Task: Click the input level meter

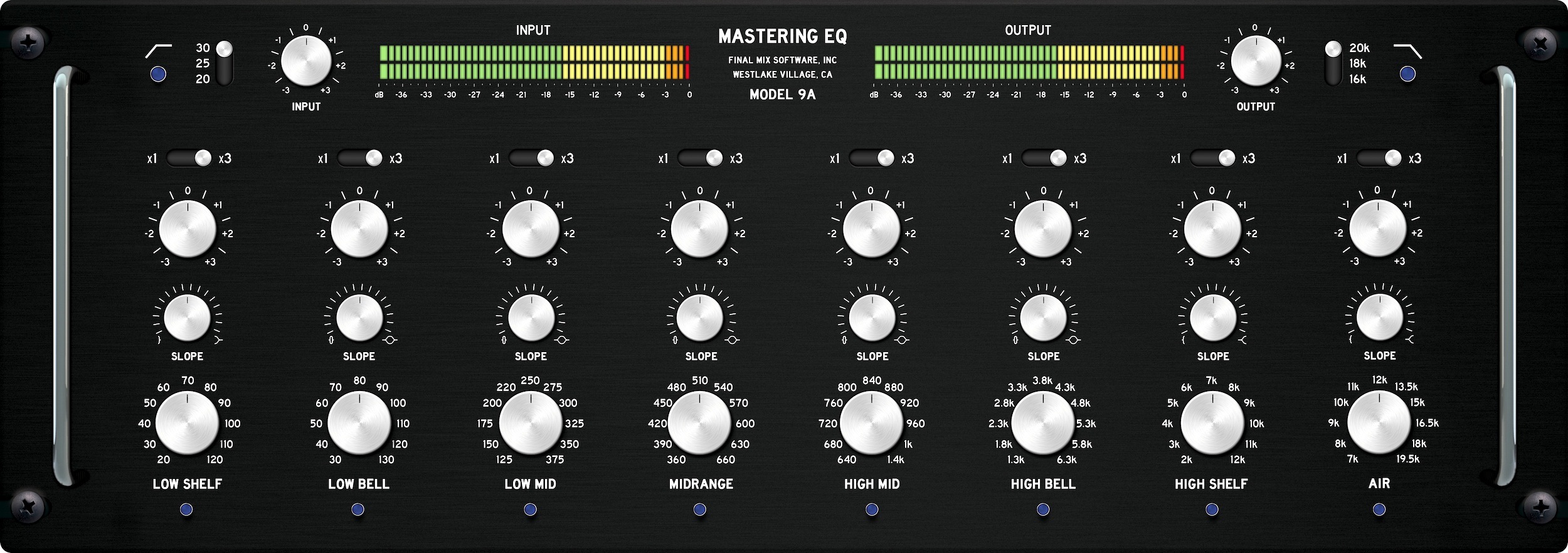Action: tap(534, 62)
